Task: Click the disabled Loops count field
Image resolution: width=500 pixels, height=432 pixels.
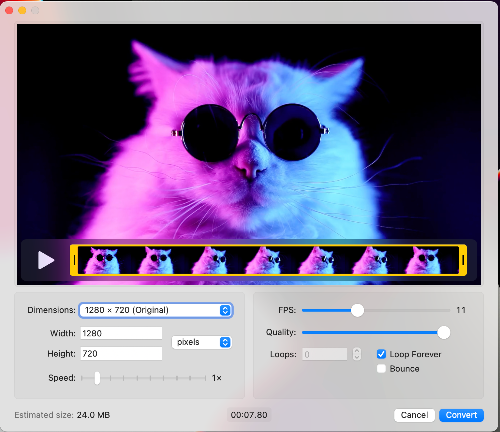Action: (325, 354)
